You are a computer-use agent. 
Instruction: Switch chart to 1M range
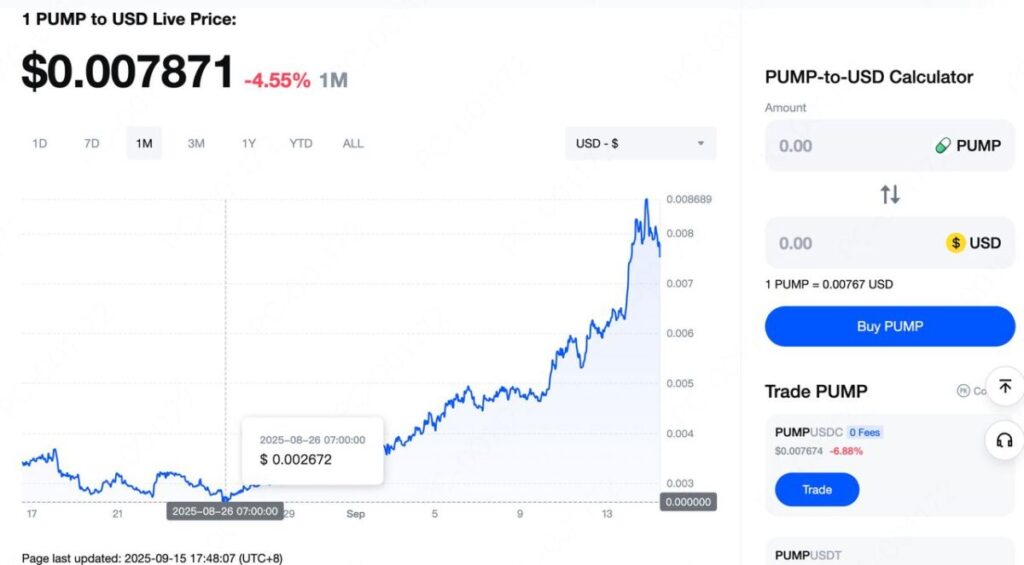pos(144,143)
